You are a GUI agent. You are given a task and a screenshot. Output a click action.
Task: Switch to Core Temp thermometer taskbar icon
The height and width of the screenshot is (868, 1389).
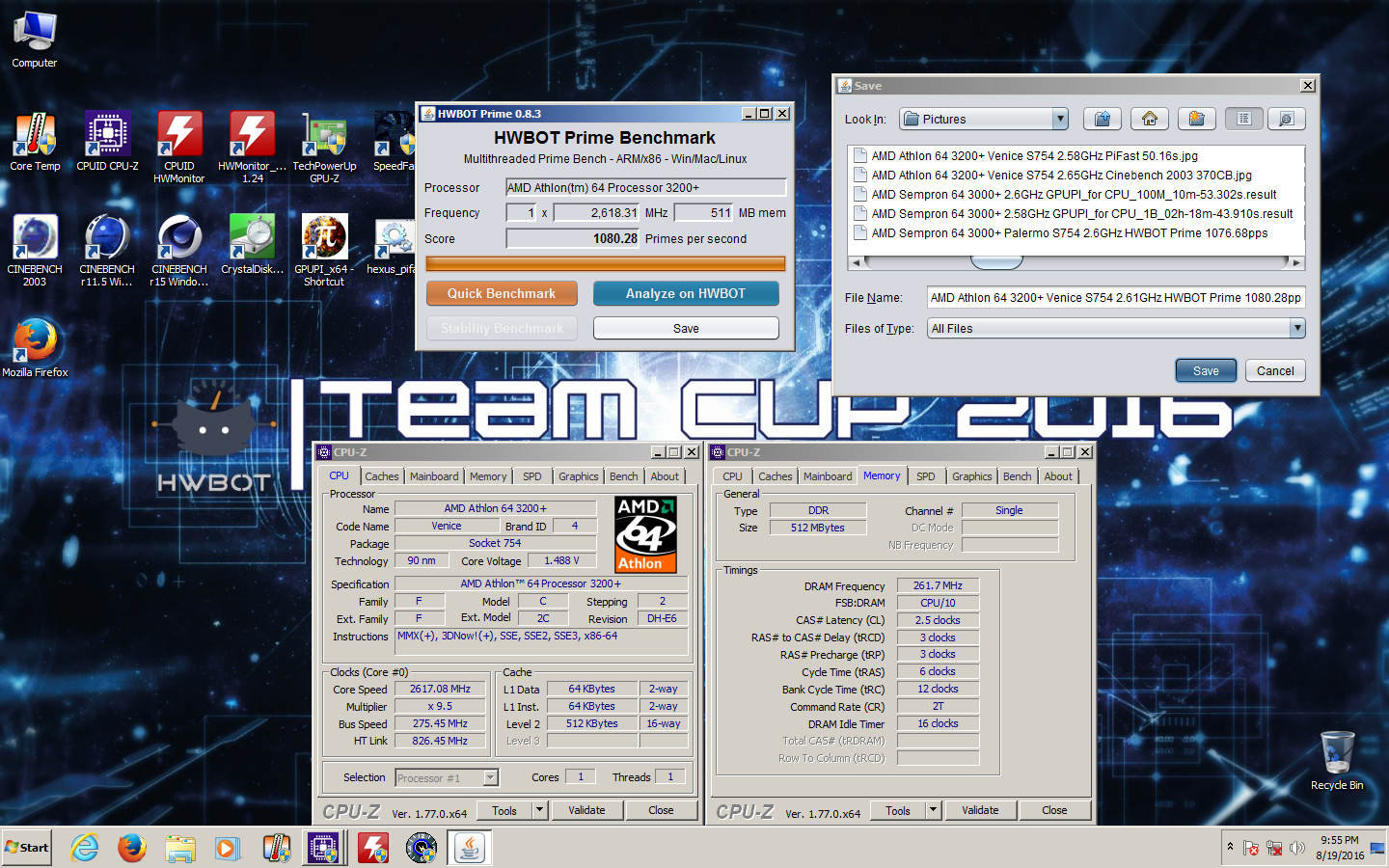click(x=276, y=848)
